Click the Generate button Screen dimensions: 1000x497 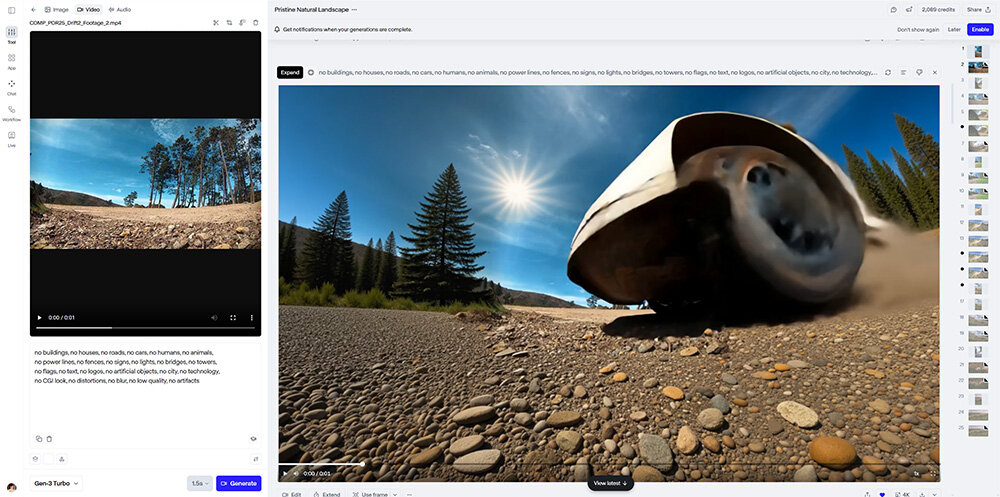click(x=238, y=483)
